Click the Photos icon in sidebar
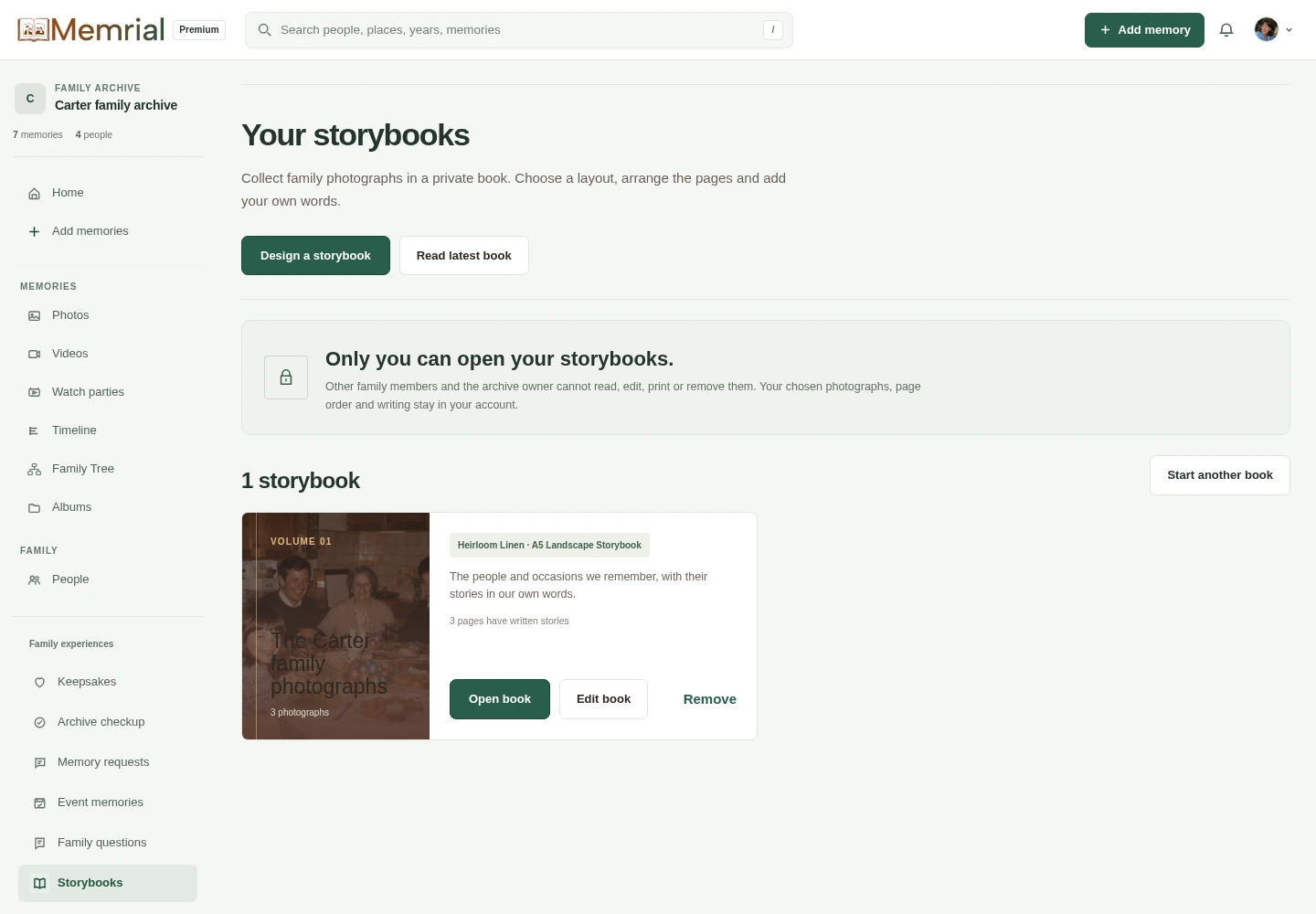The width and height of the screenshot is (1316, 914). tap(34, 315)
